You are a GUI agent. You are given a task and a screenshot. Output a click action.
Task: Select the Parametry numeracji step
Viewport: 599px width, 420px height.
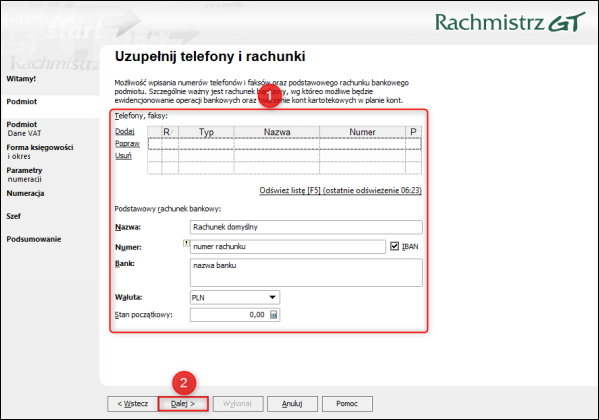tap(24, 175)
